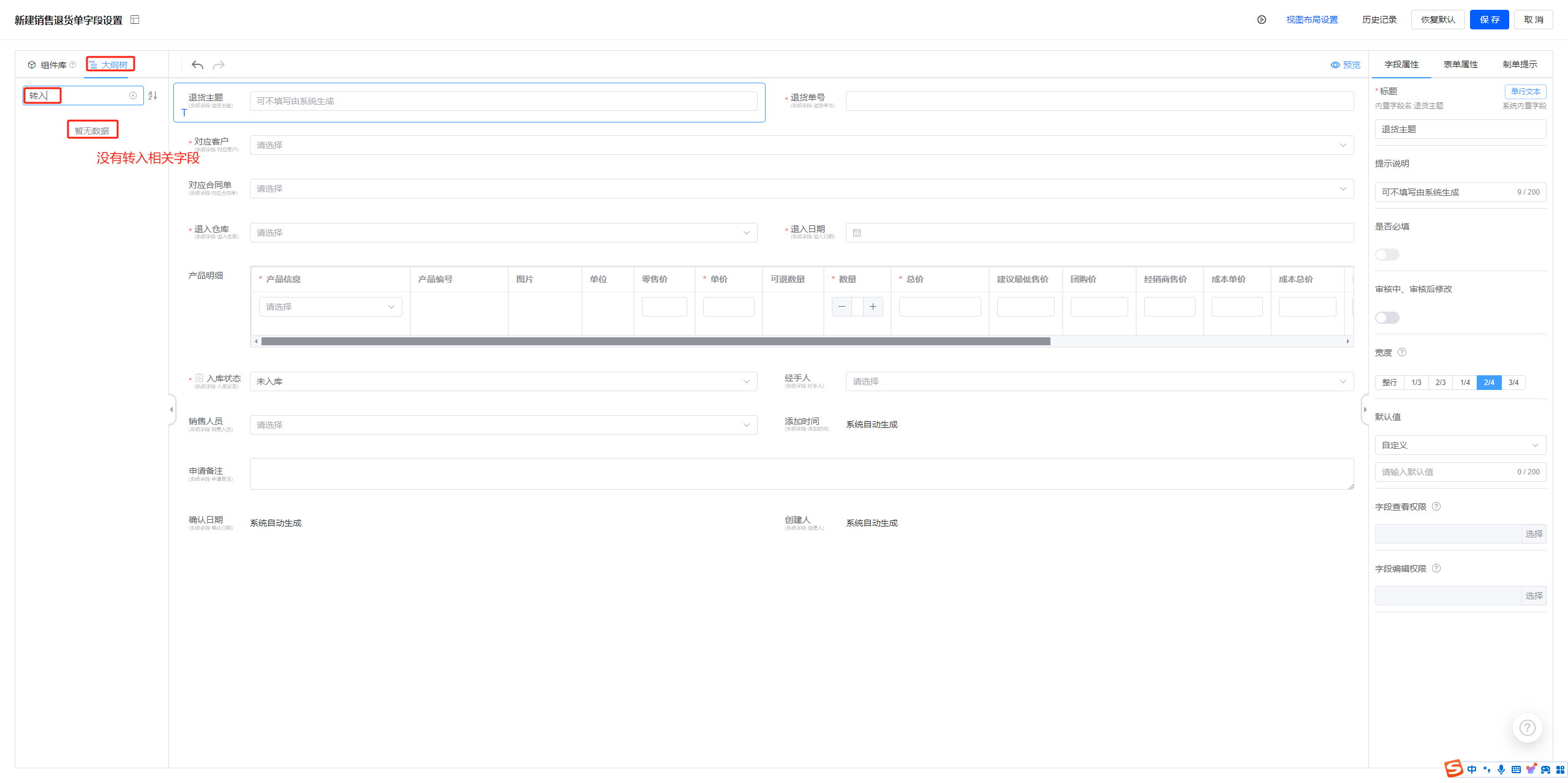The height and width of the screenshot is (783, 1568).
Task: Open the 入库状态 dropdown
Action: pyautogui.click(x=503, y=381)
